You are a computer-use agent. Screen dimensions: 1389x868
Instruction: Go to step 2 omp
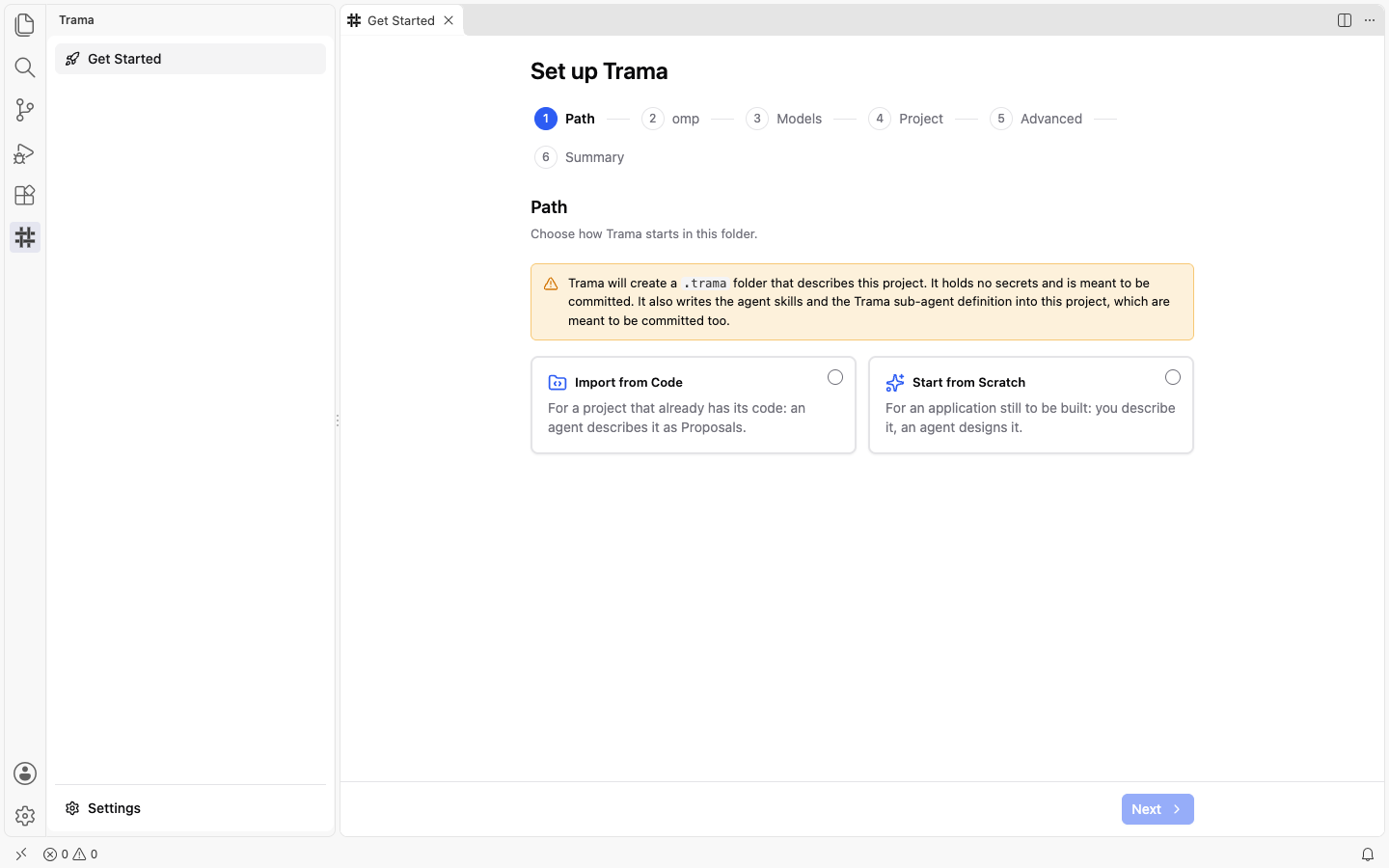pos(671,119)
